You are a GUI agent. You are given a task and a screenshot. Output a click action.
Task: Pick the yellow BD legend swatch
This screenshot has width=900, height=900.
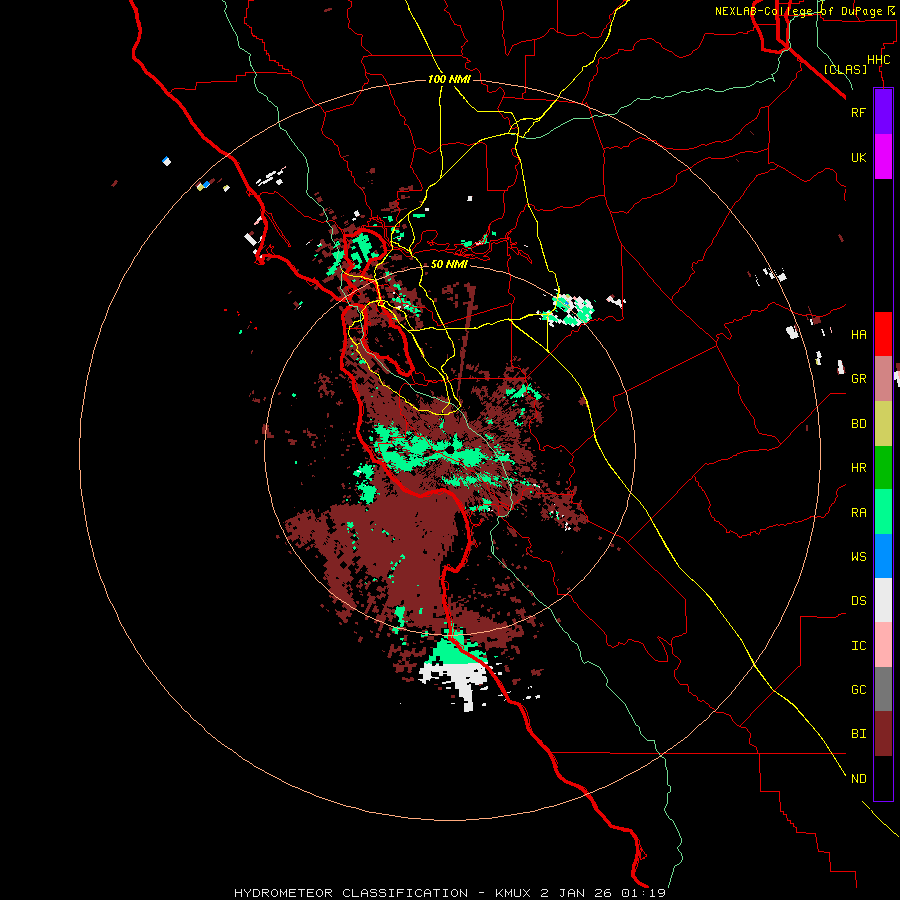pos(883,423)
